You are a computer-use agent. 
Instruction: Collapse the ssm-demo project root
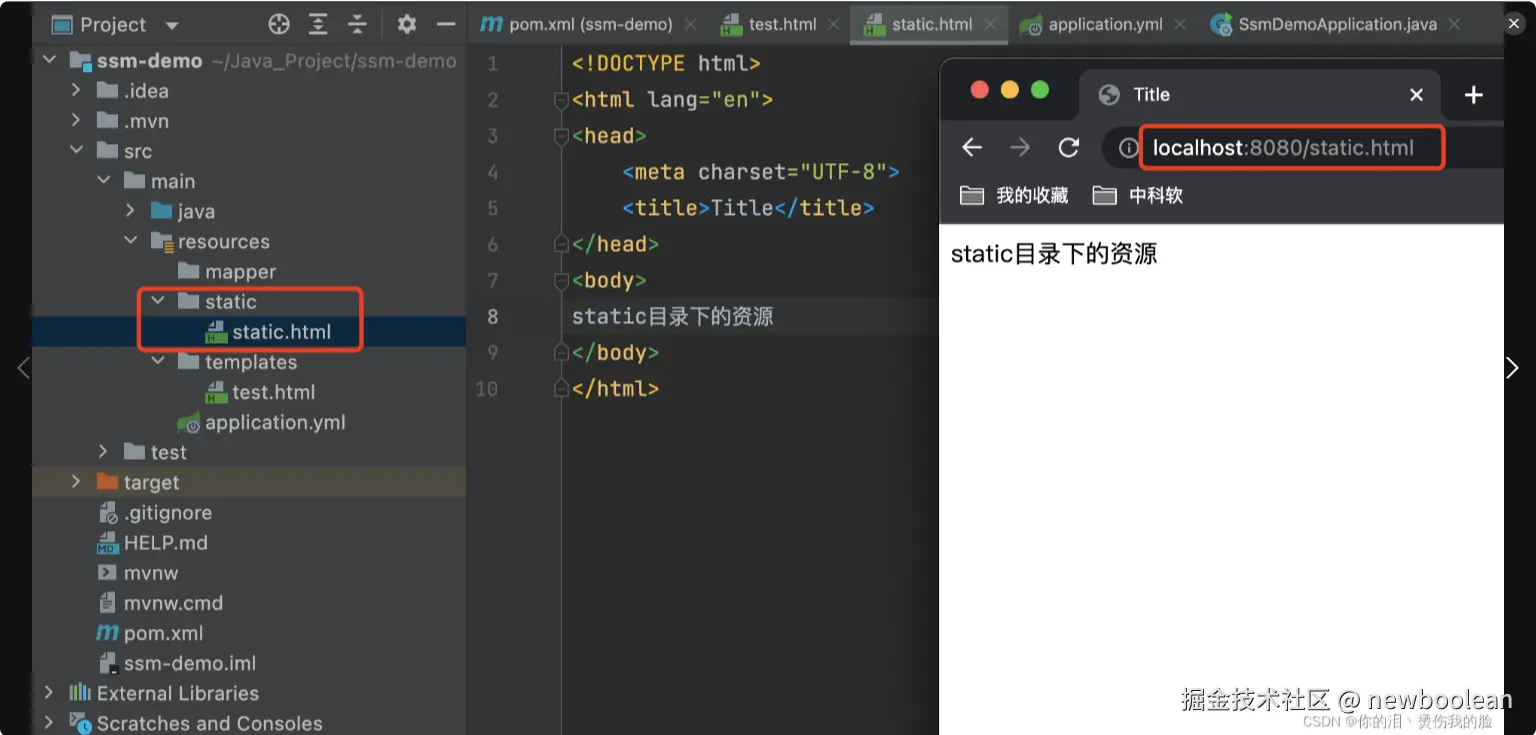tap(50, 61)
